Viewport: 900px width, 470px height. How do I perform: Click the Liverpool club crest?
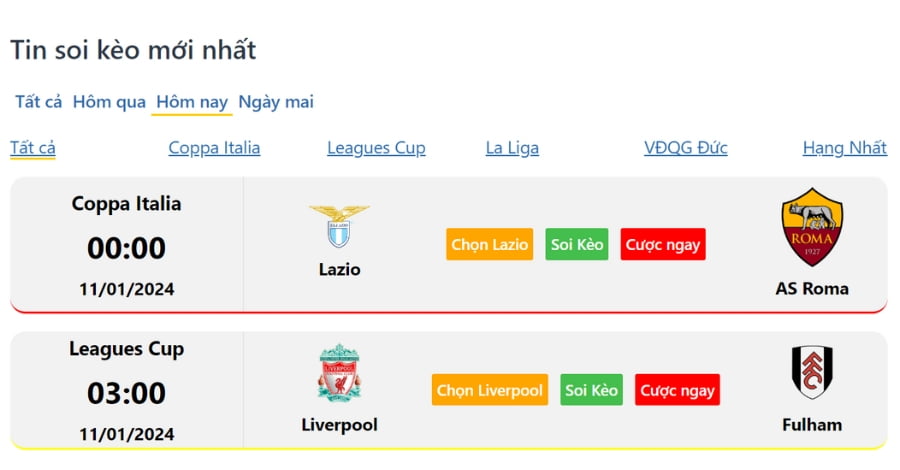point(339,372)
